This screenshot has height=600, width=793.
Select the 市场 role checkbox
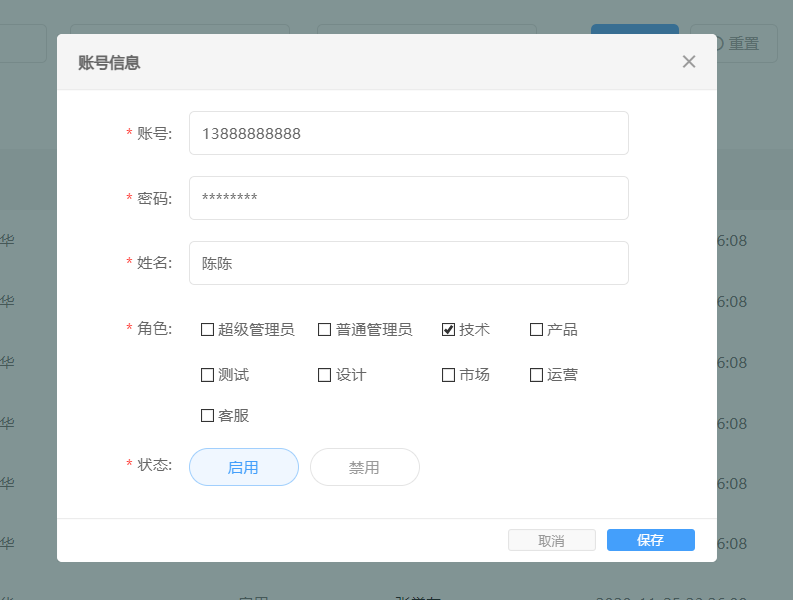click(449, 375)
